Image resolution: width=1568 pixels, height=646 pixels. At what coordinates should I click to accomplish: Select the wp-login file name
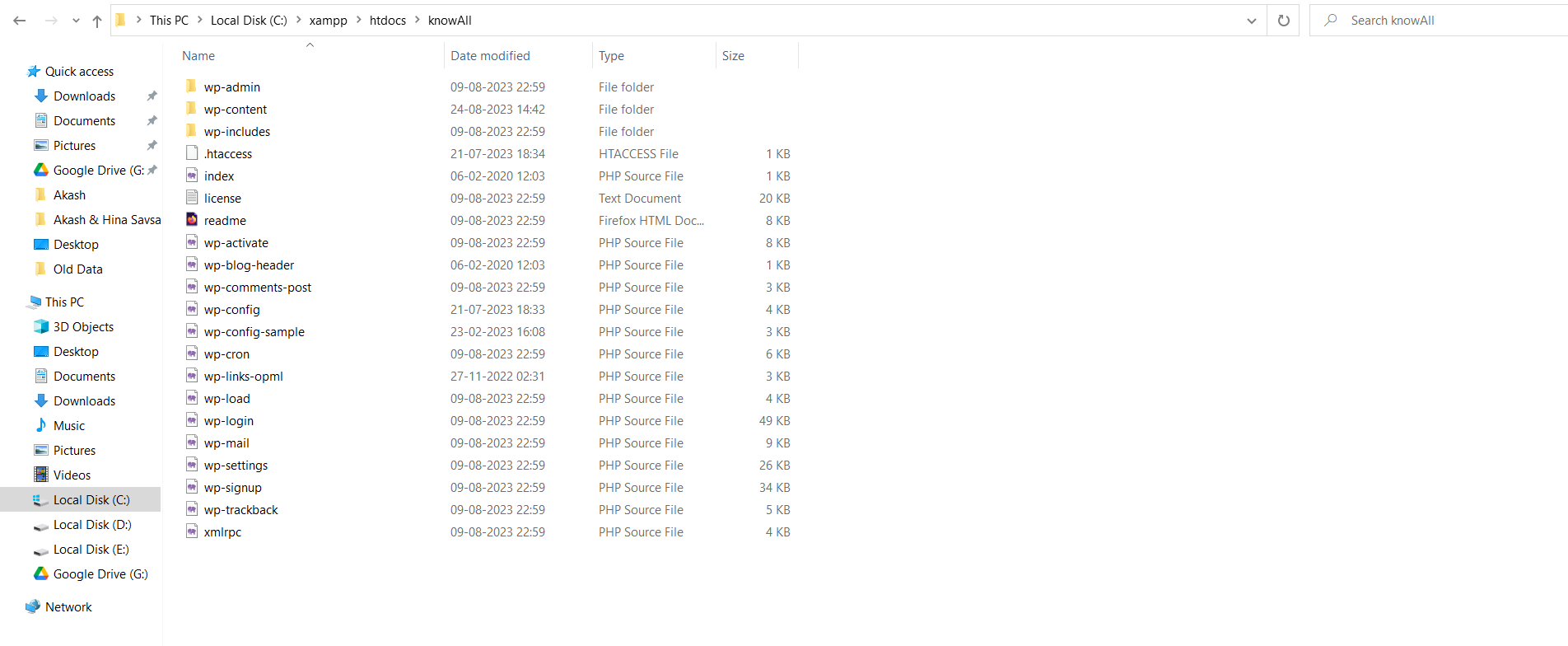[229, 421]
